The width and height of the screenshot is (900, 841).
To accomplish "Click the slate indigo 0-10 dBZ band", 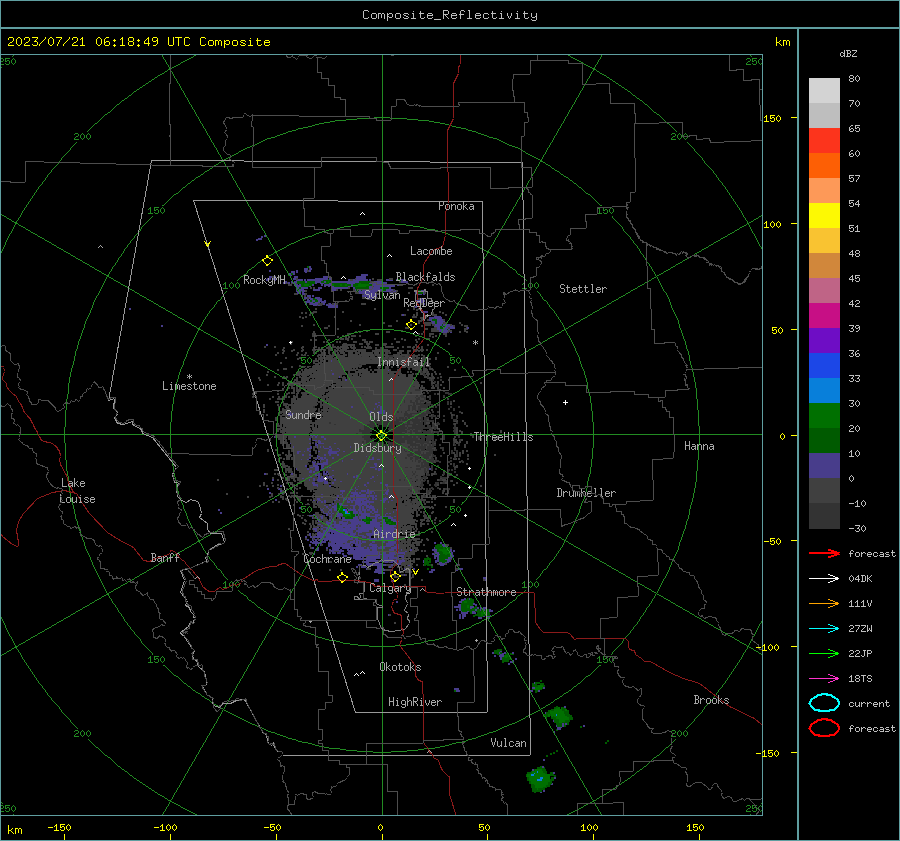I will click(824, 466).
